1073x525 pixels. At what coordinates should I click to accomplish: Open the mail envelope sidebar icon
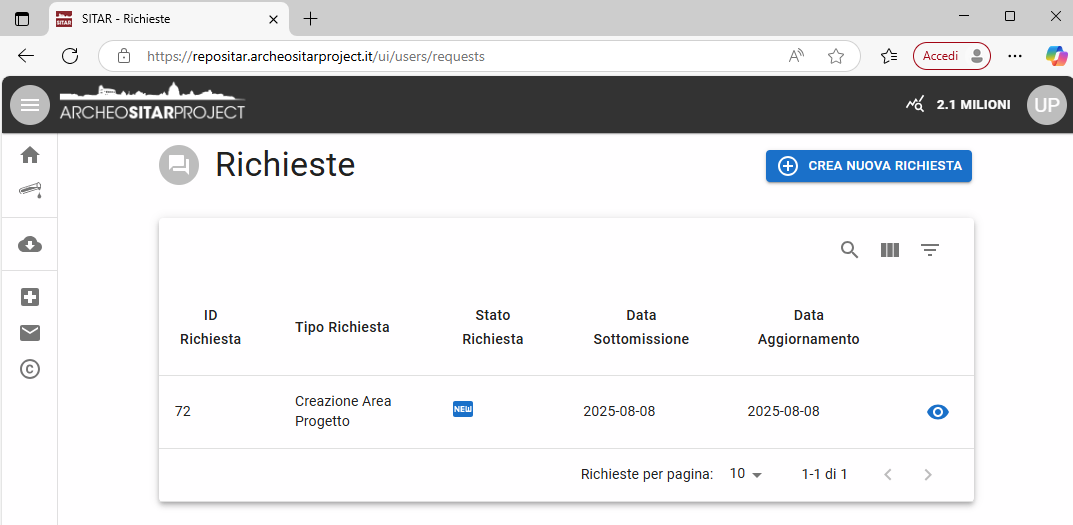(x=30, y=333)
